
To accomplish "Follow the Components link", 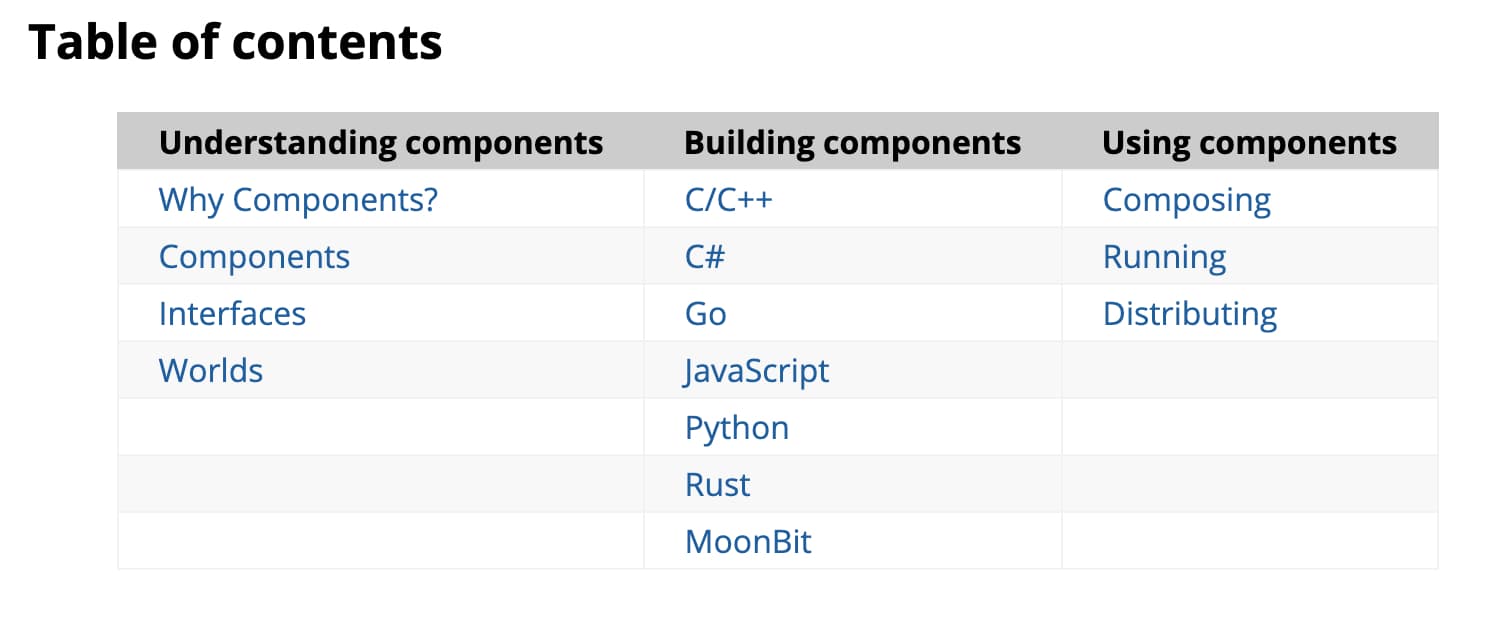I will coord(254,256).
